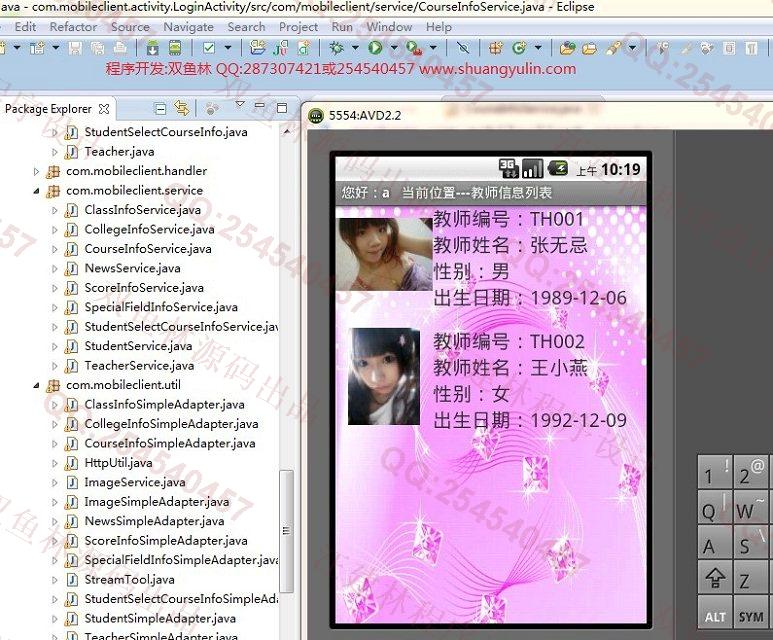The image size is (773, 640).
Task: Open the Search menu
Action: [246, 27]
